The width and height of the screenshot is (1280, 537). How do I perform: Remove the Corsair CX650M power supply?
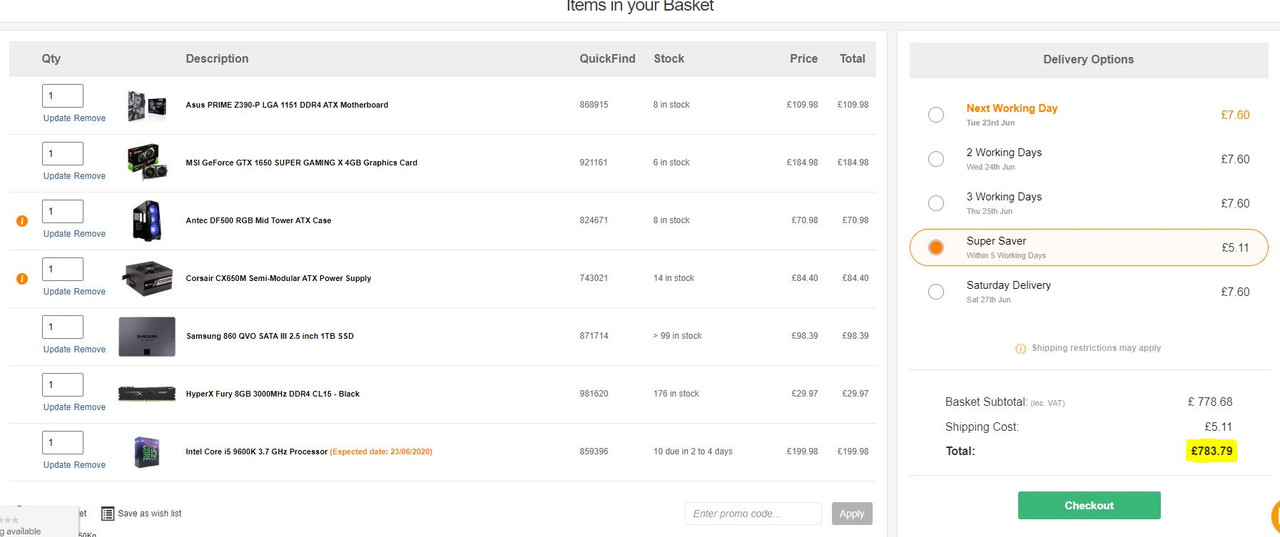pyautogui.click(x=90, y=292)
